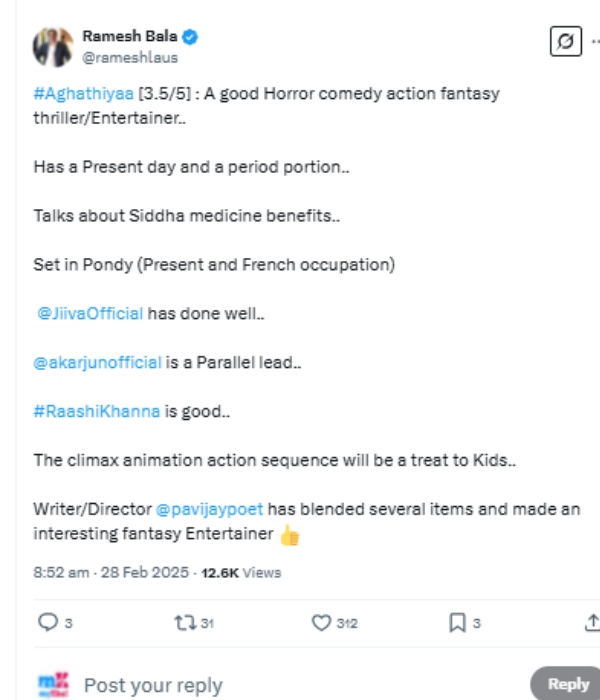
Task: Visit the @JiivaOfficial mention
Action: 90,314
